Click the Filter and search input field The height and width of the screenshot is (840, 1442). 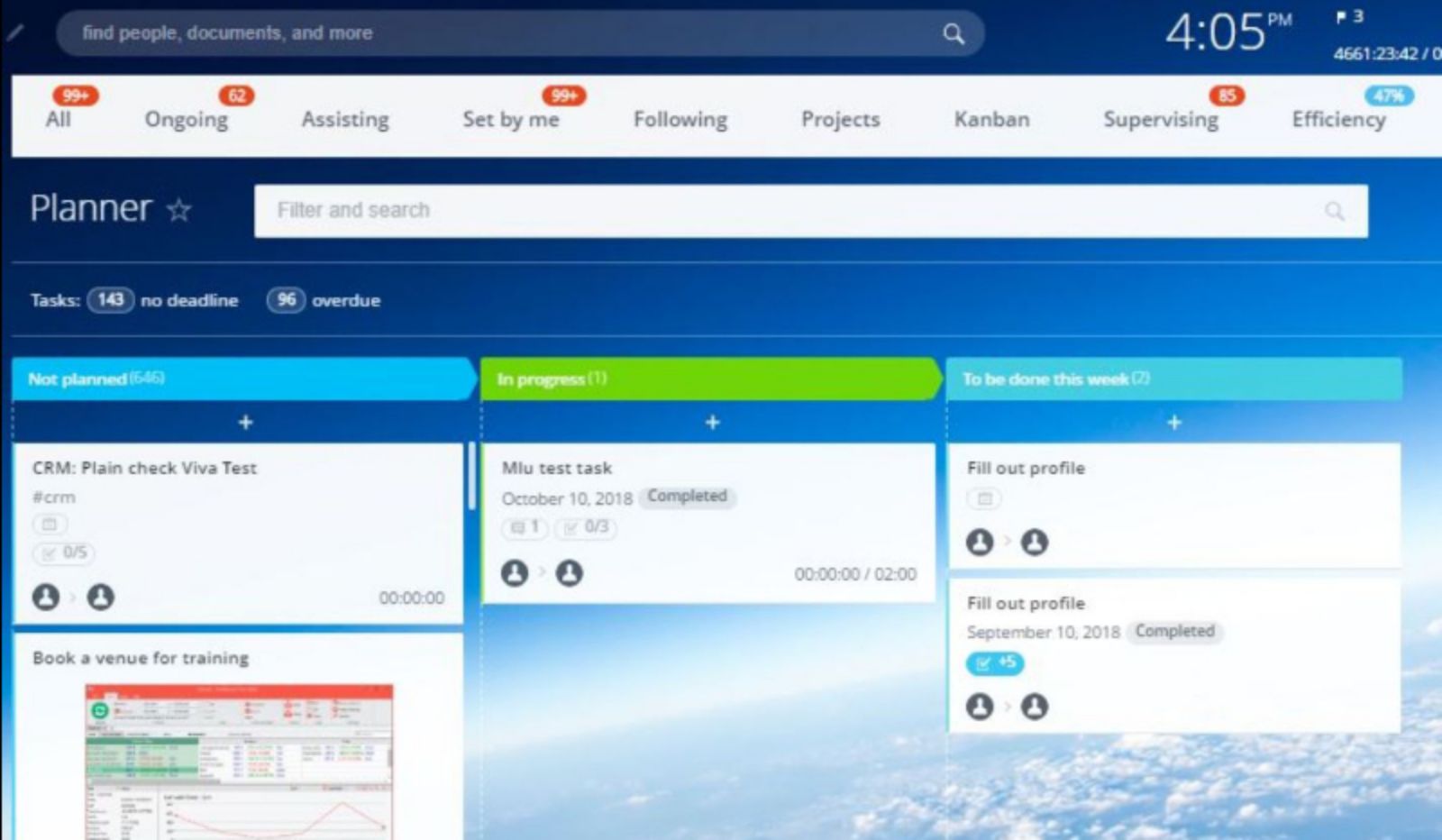point(793,211)
